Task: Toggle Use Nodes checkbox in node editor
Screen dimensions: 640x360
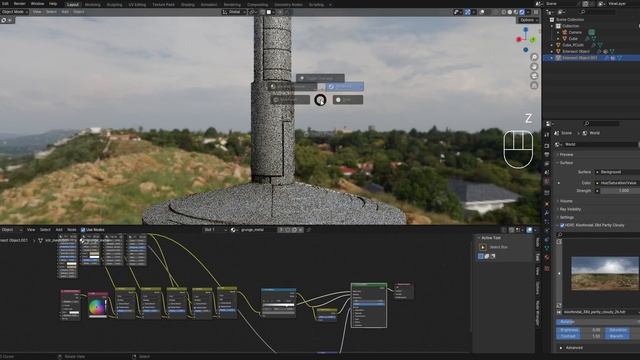Action: point(83,230)
